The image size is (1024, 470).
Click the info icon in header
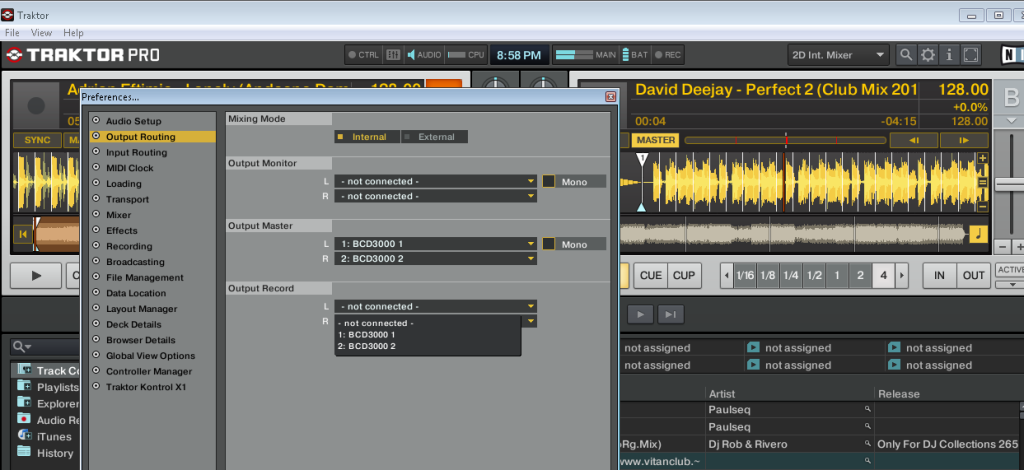click(948, 55)
